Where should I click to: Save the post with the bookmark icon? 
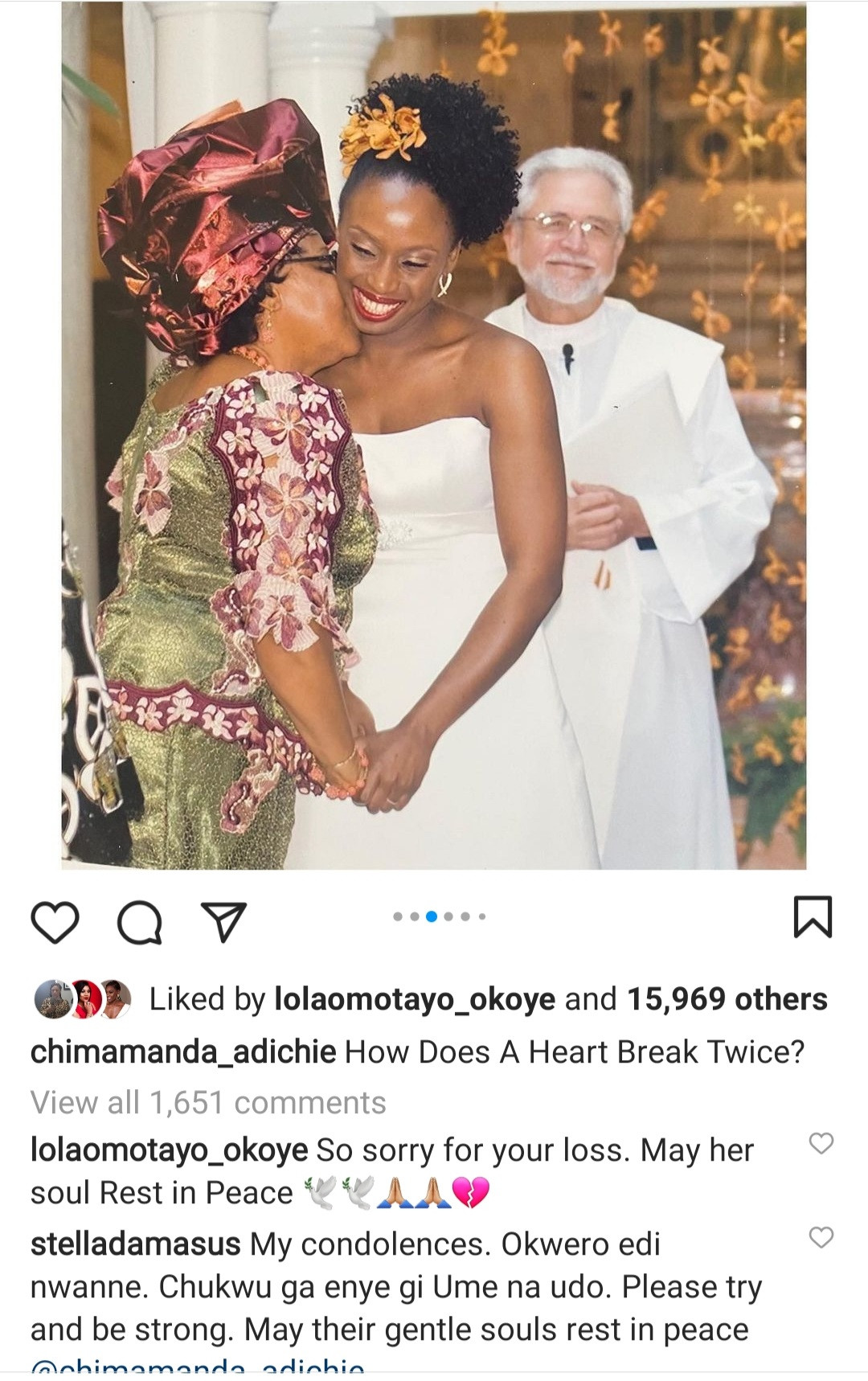pos(813,917)
